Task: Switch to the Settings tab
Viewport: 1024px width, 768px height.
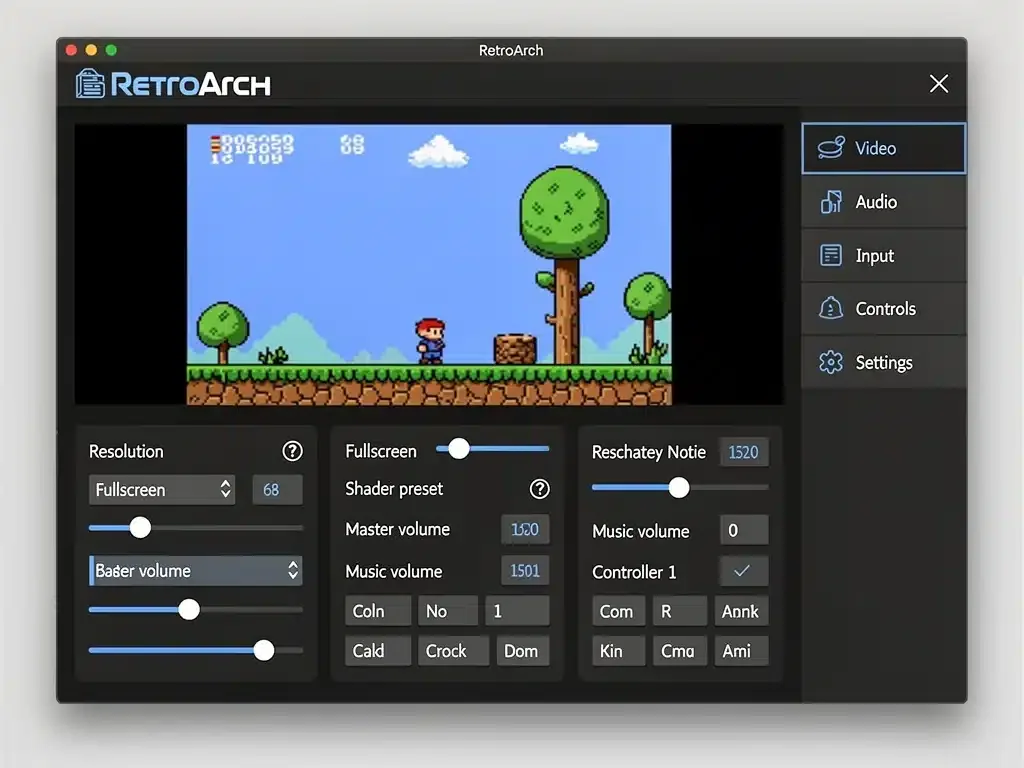Action: 884,362
